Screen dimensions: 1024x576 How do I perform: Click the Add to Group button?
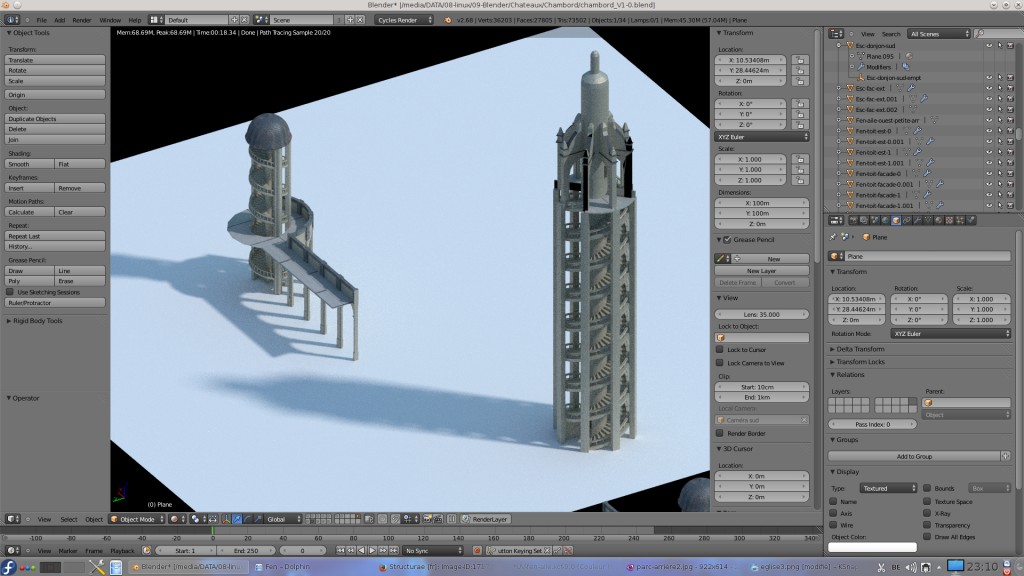click(918, 456)
